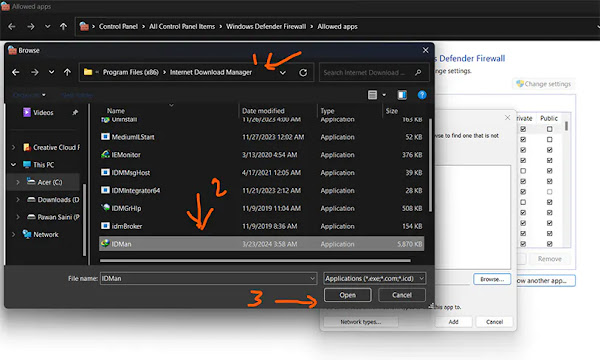Go back in Allowed apps window
The height and width of the screenshot is (360, 600).
[x=12, y=26]
